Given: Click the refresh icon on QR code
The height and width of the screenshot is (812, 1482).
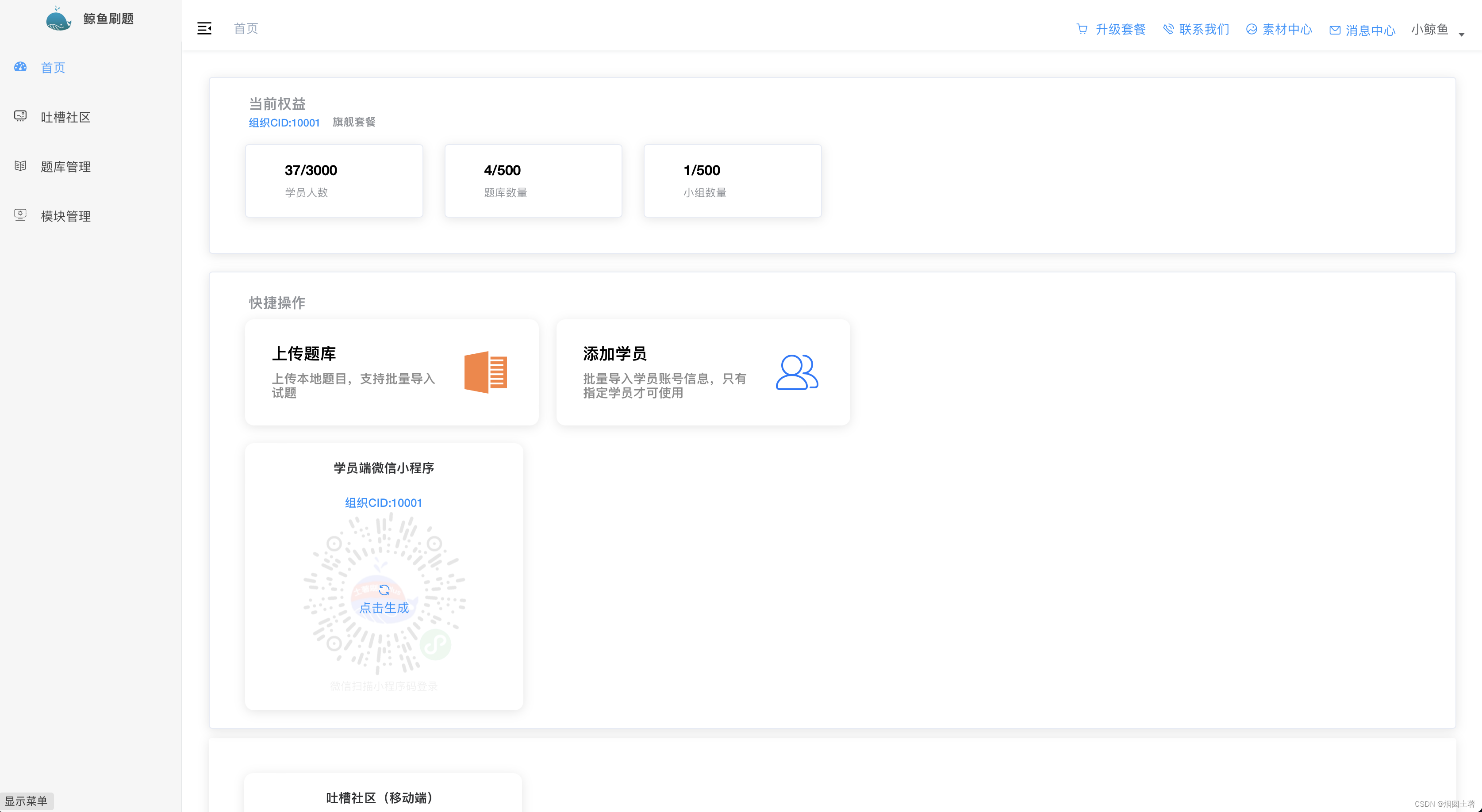Looking at the screenshot, I should pyautogui.click(x=384, y=590).
